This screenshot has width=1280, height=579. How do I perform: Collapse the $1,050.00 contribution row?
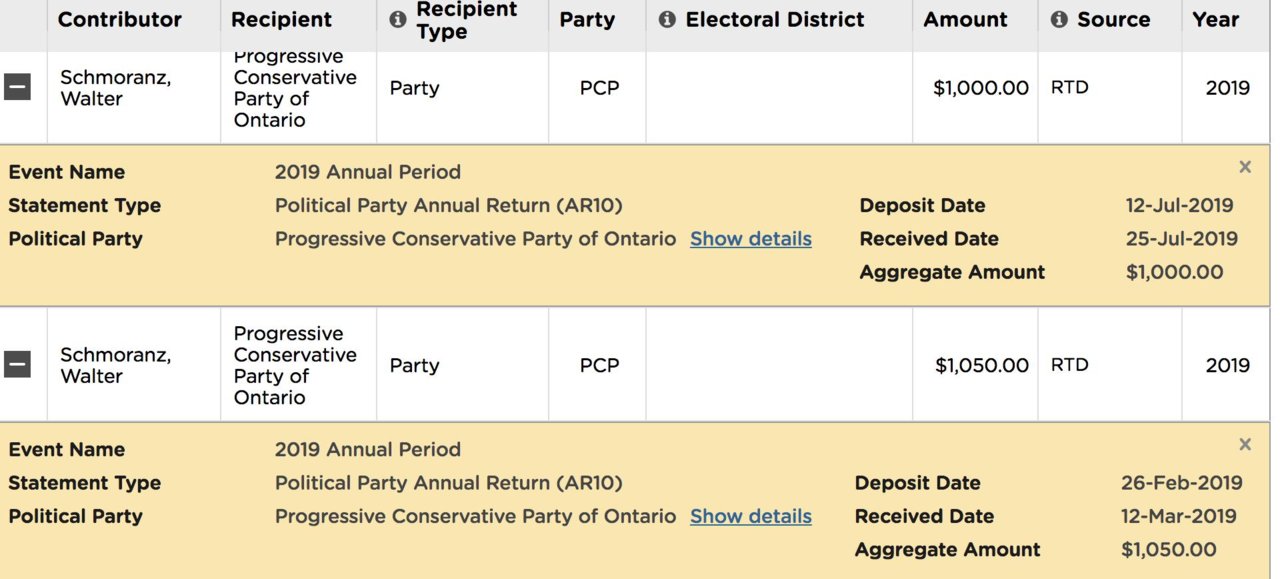(x=17, y=365)
